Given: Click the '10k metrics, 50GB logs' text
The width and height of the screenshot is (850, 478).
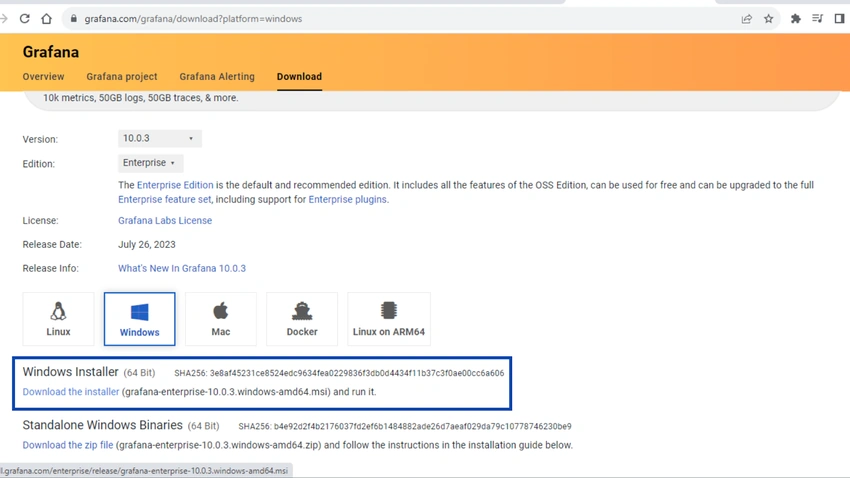Looking at the screenshot, I should click(x=140, y=98).
